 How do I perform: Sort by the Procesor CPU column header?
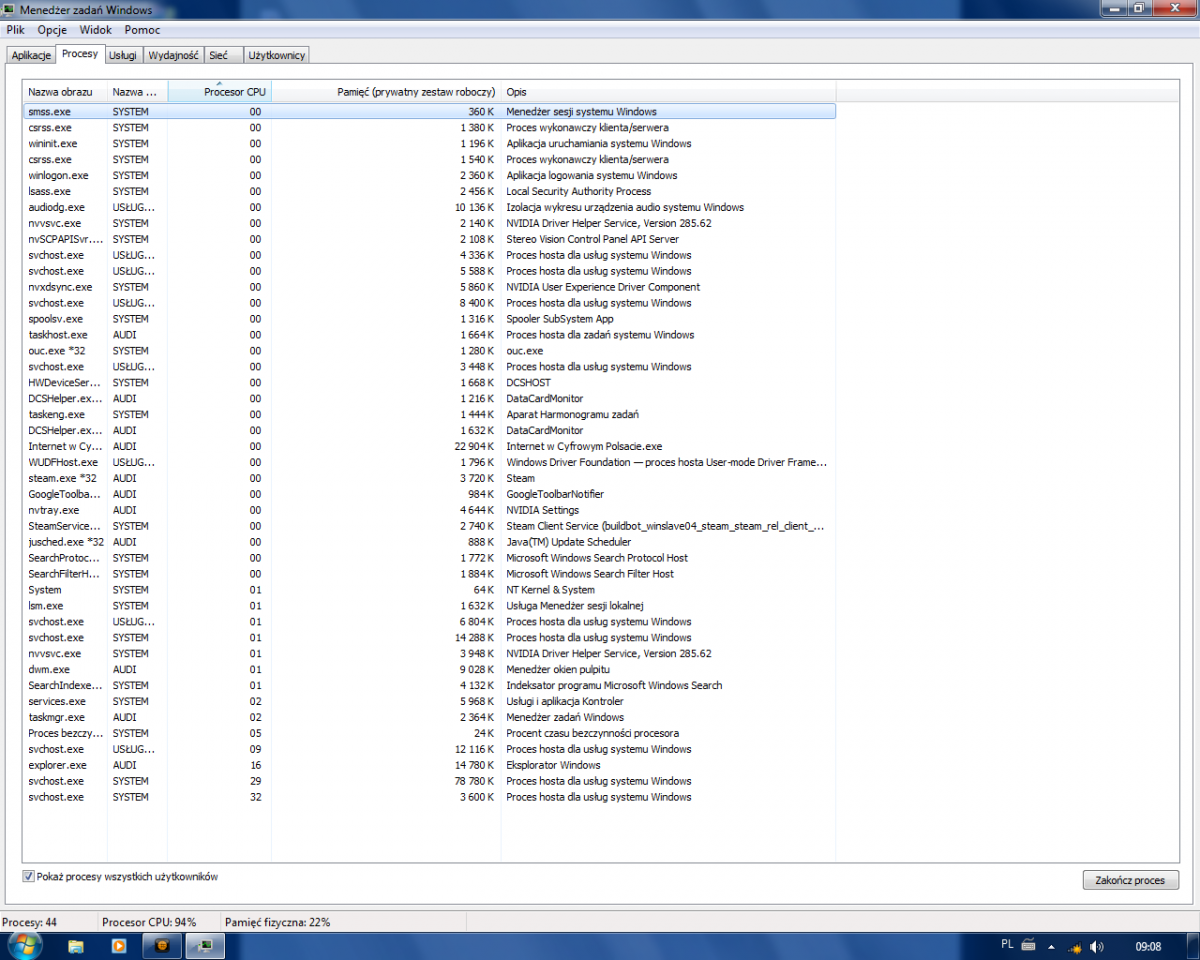[x=219, y=92]
